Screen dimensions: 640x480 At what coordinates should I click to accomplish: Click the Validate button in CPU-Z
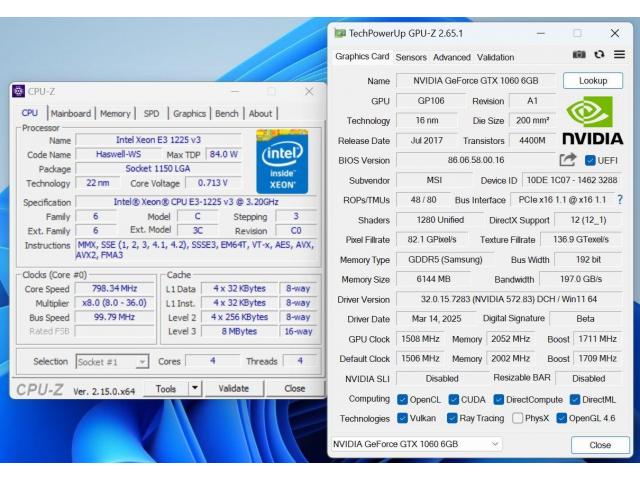(233, 389)
